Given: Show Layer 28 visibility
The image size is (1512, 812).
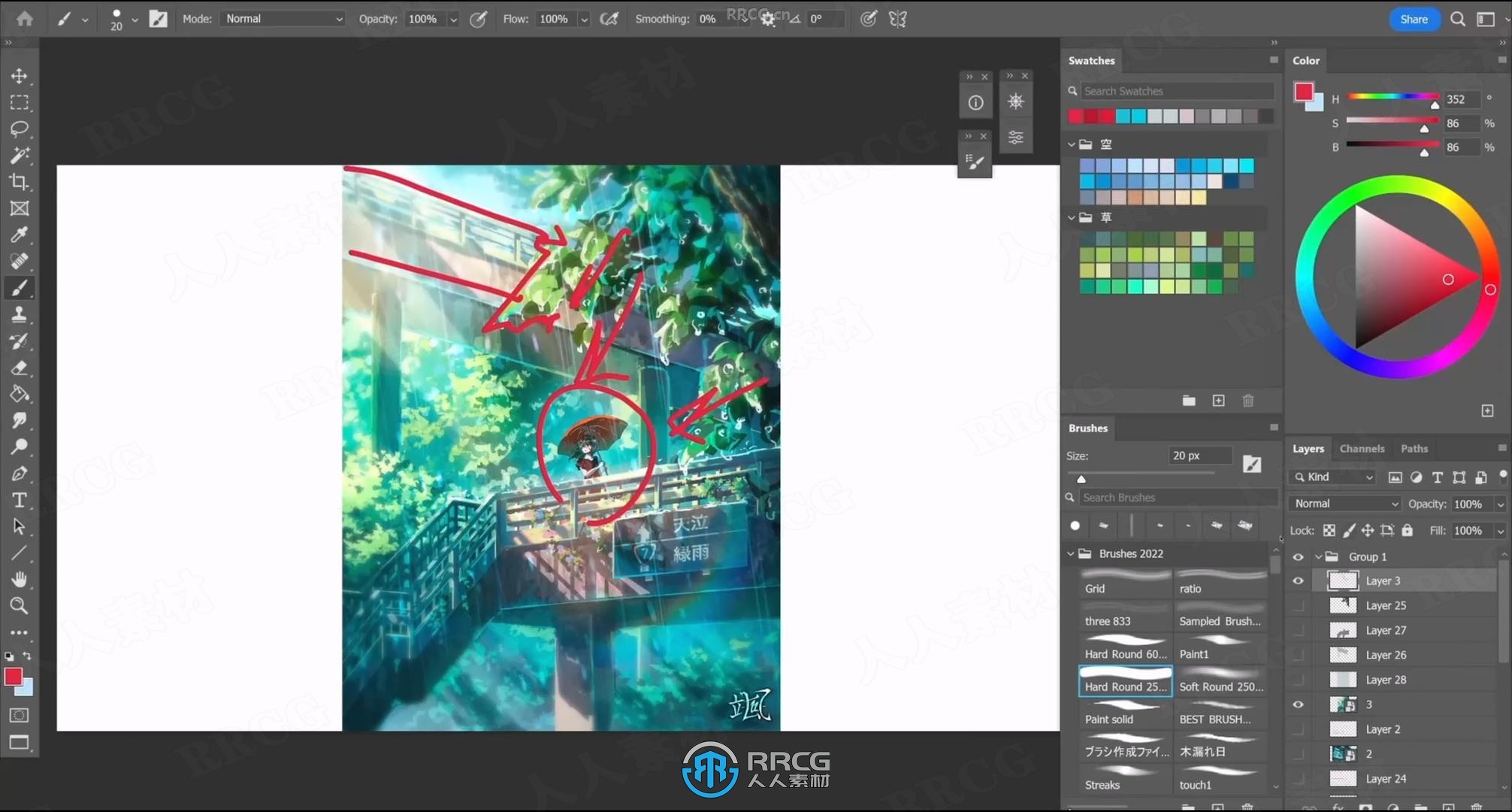Looking at the screenshot, I should click(x=1298, y=680).
